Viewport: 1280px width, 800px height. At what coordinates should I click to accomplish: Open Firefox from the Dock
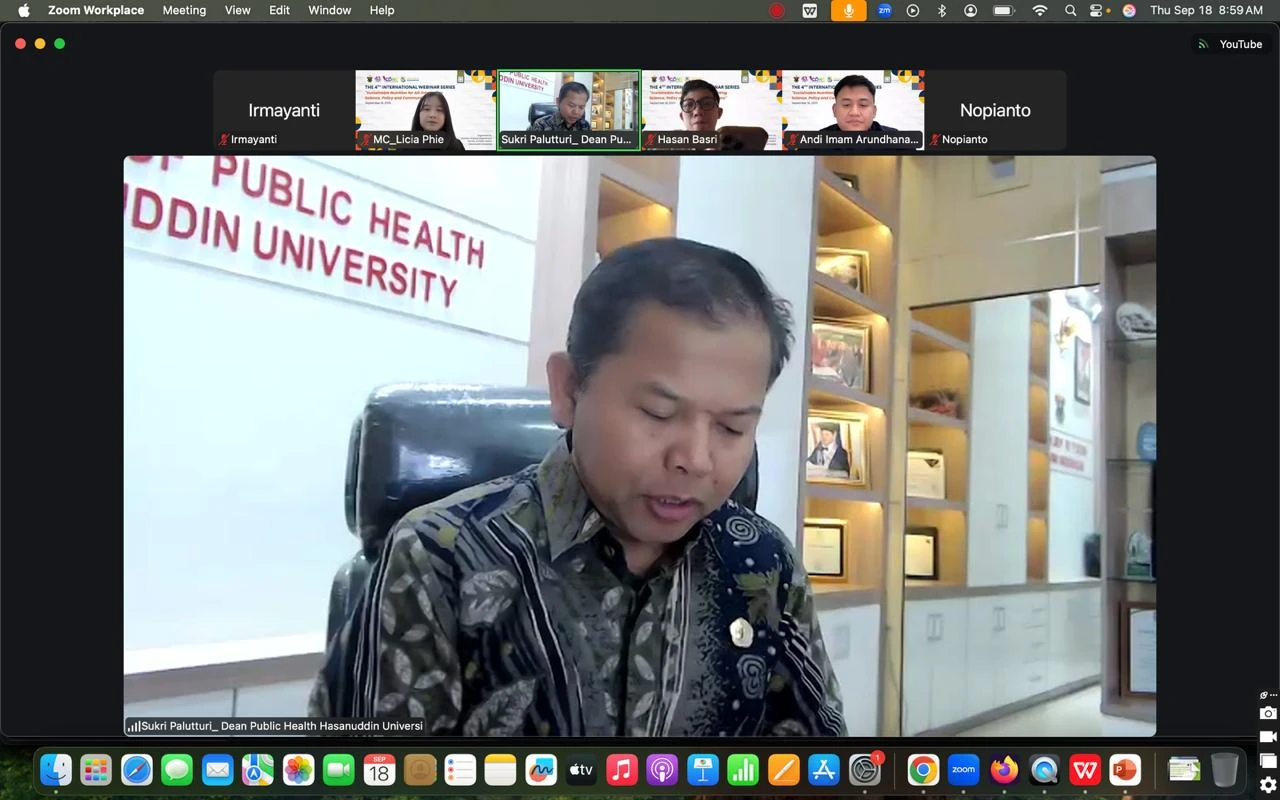[1004, 770]
